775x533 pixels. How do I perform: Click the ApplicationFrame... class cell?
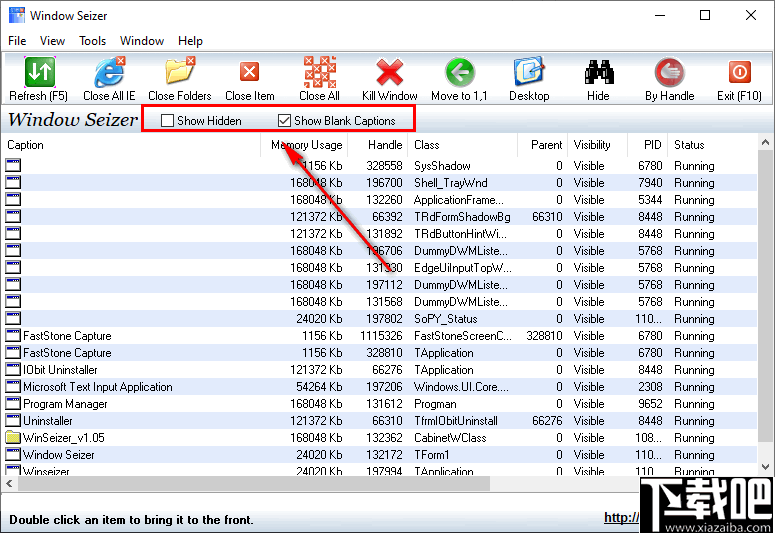point(459,200)
